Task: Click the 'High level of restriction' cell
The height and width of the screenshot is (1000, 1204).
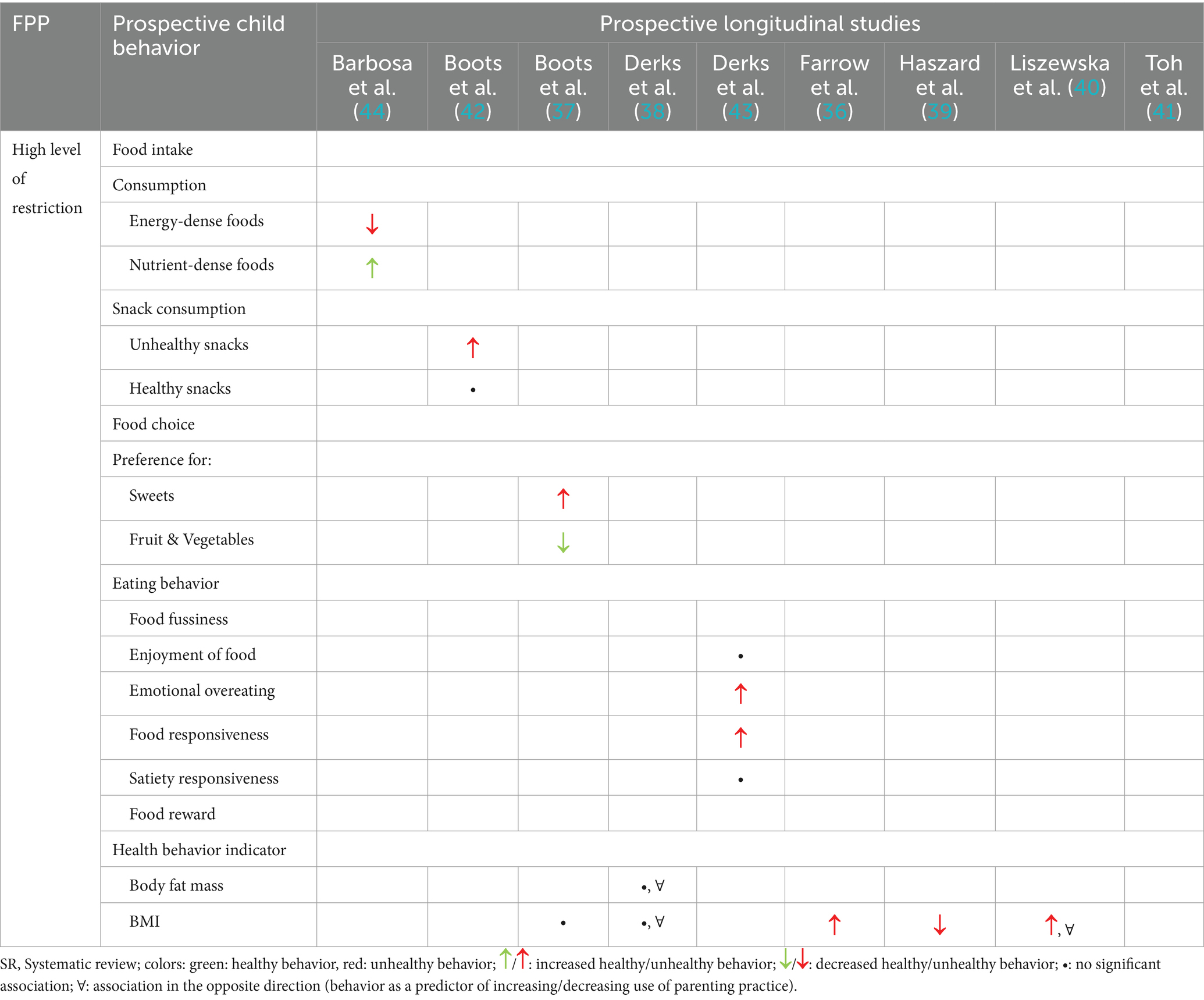Action: [x=47, y=179]
